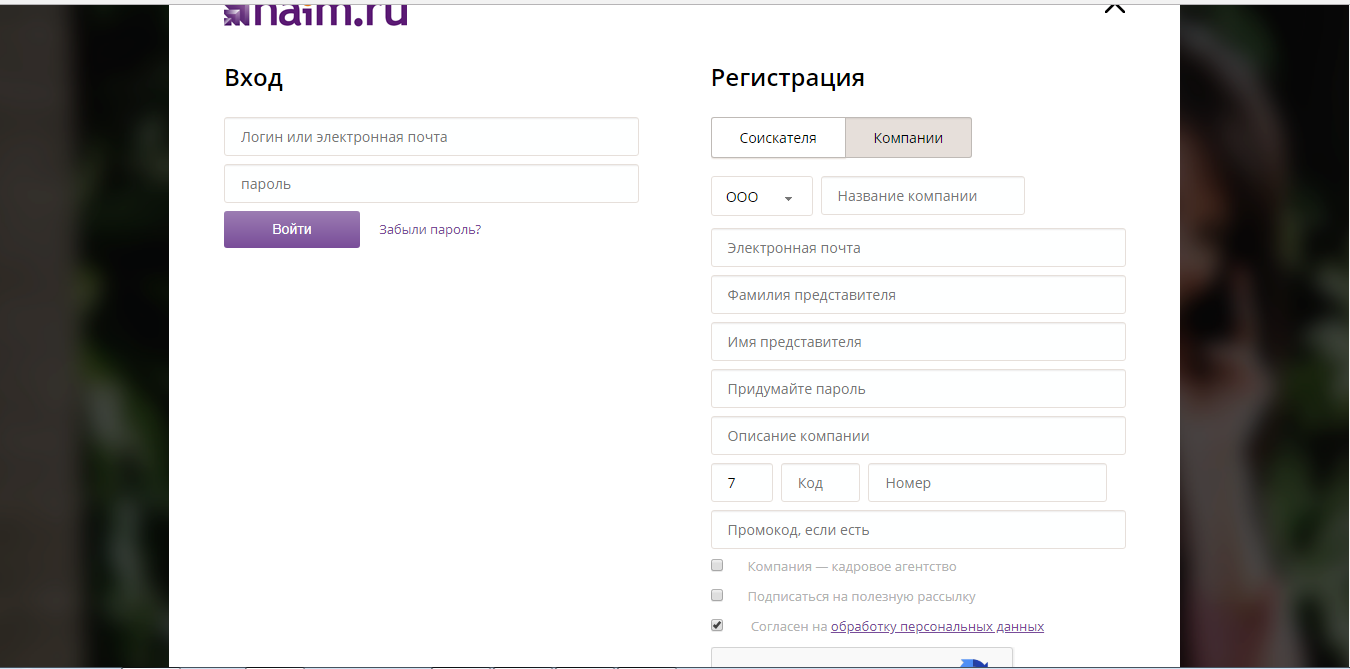1350x669 pixels.
Task: Enable the Компания — кадровое агентство checkbox
Action: (x=717, y=565)
